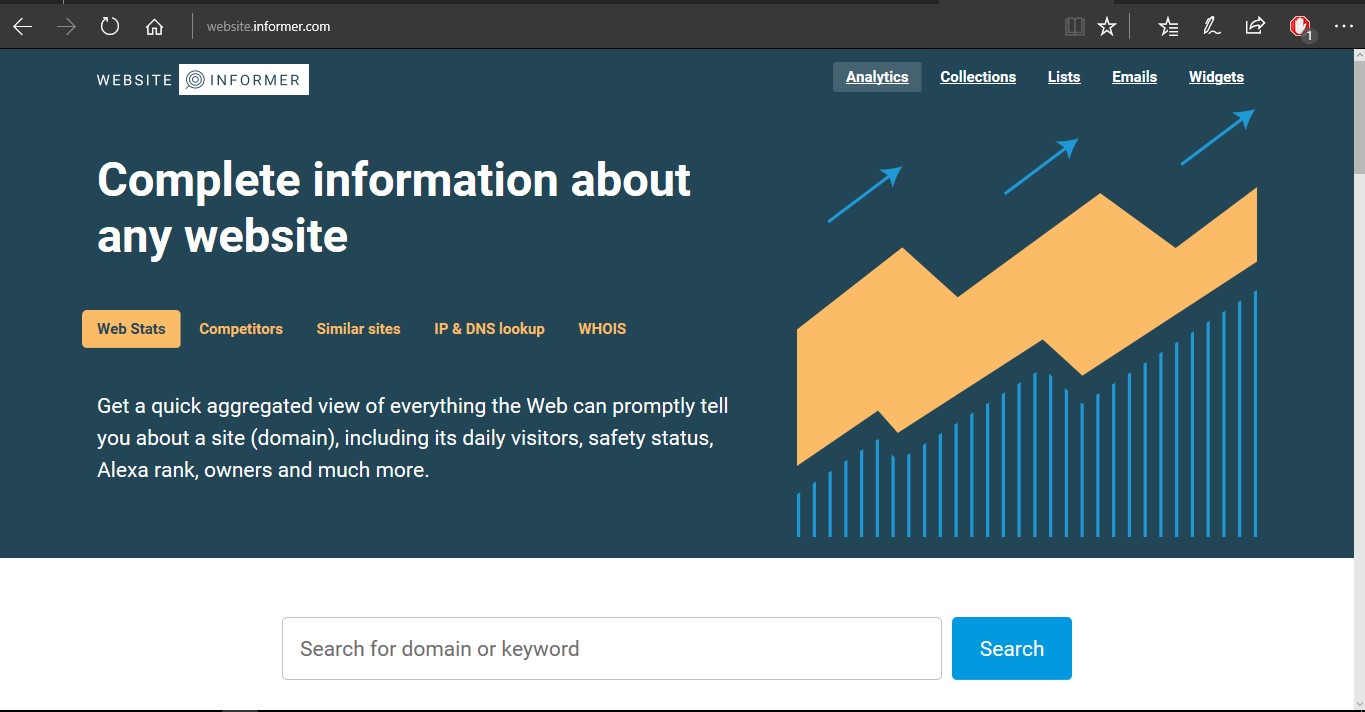
Task: Open the Collections section
Action: [978, 76]
